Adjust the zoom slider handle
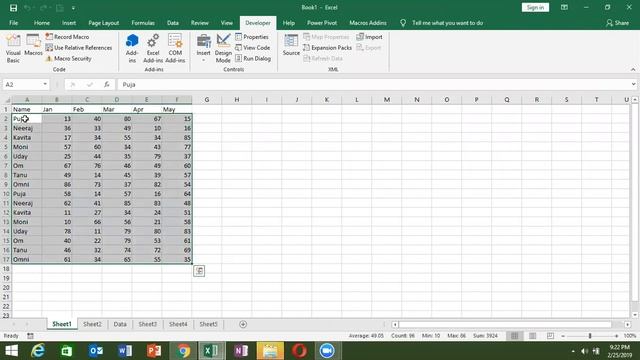This screenshot has height=360, width=640. coord(590,336)
